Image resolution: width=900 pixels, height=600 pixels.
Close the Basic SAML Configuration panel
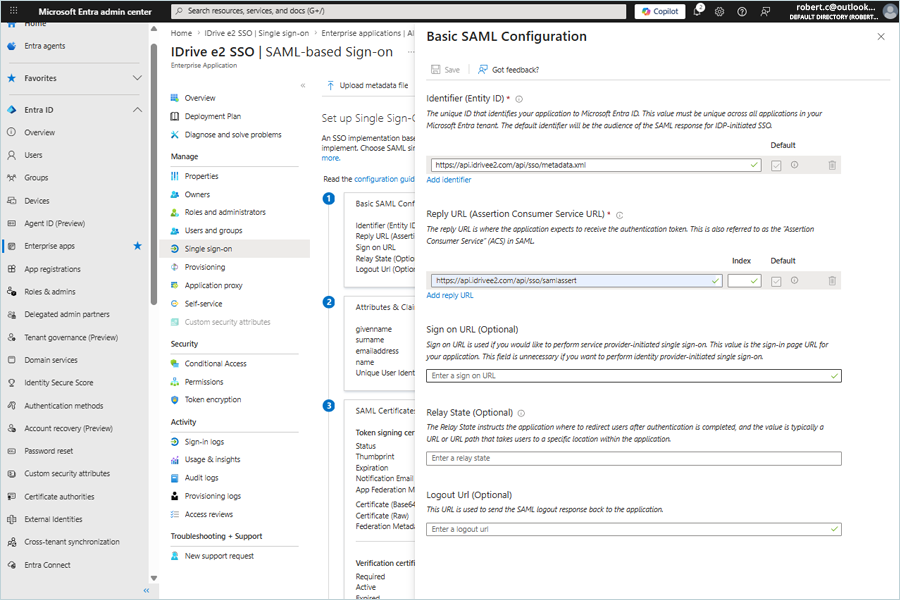click(x=881, y=37)
